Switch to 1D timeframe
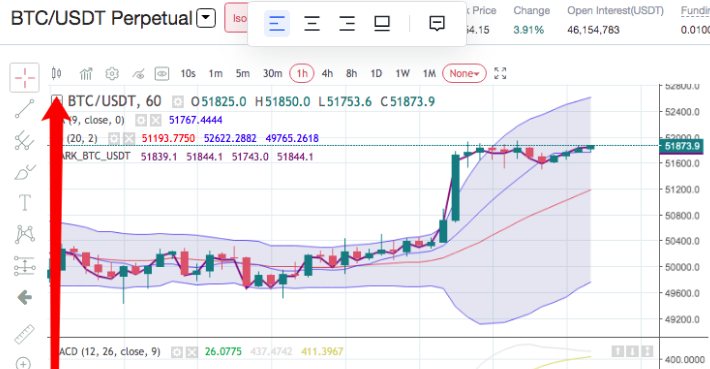The image size is (710, 369). pyautogui.click(x=376, y=73)
